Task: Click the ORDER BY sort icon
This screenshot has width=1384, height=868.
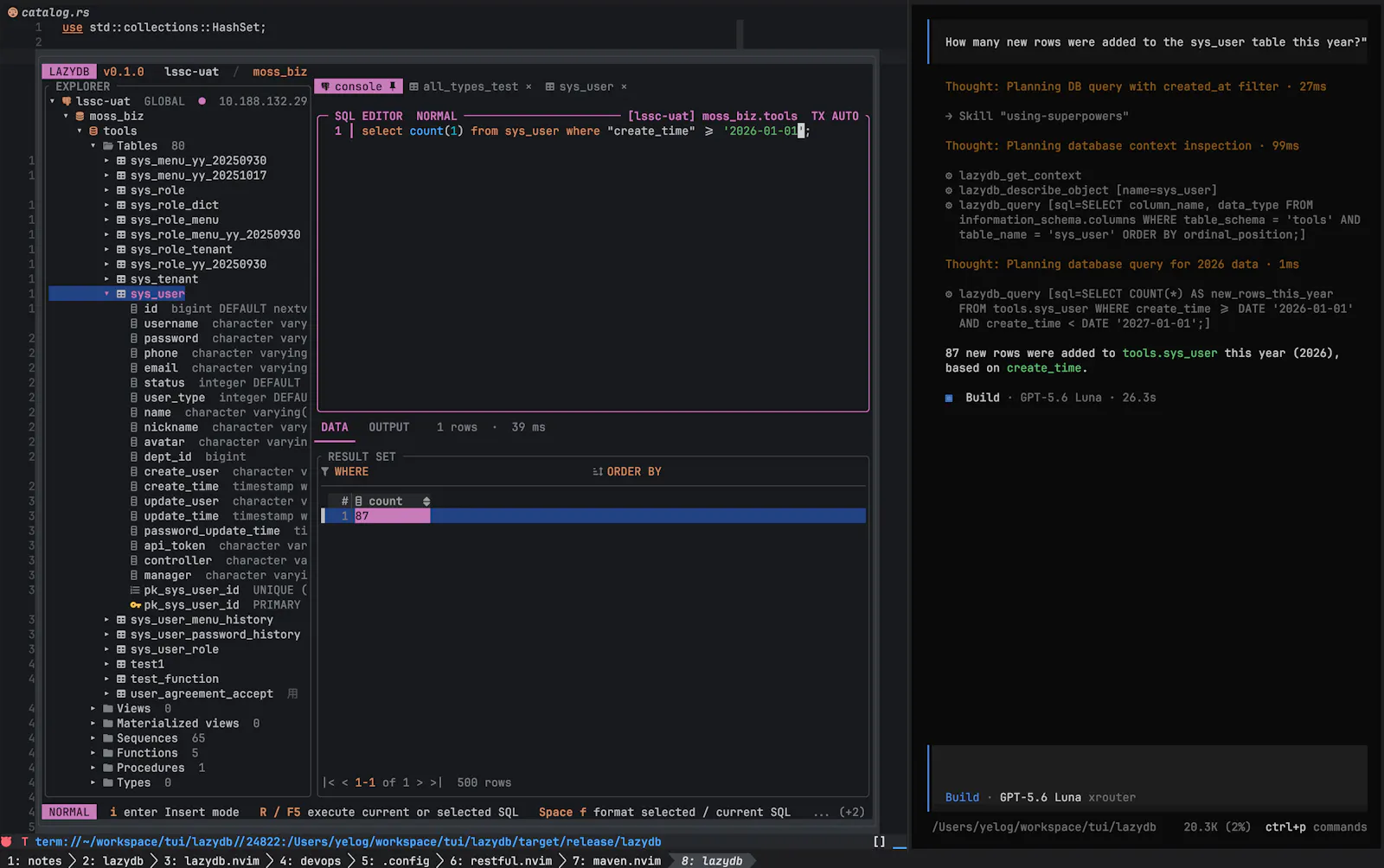Action: click(598, 472)
